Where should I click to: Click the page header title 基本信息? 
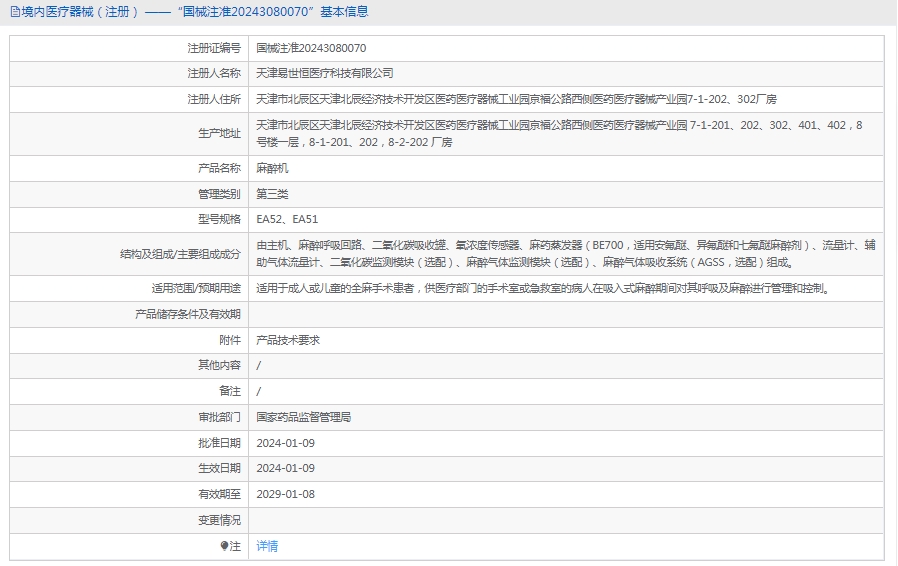pyautogui.click(x=344, y=12)
